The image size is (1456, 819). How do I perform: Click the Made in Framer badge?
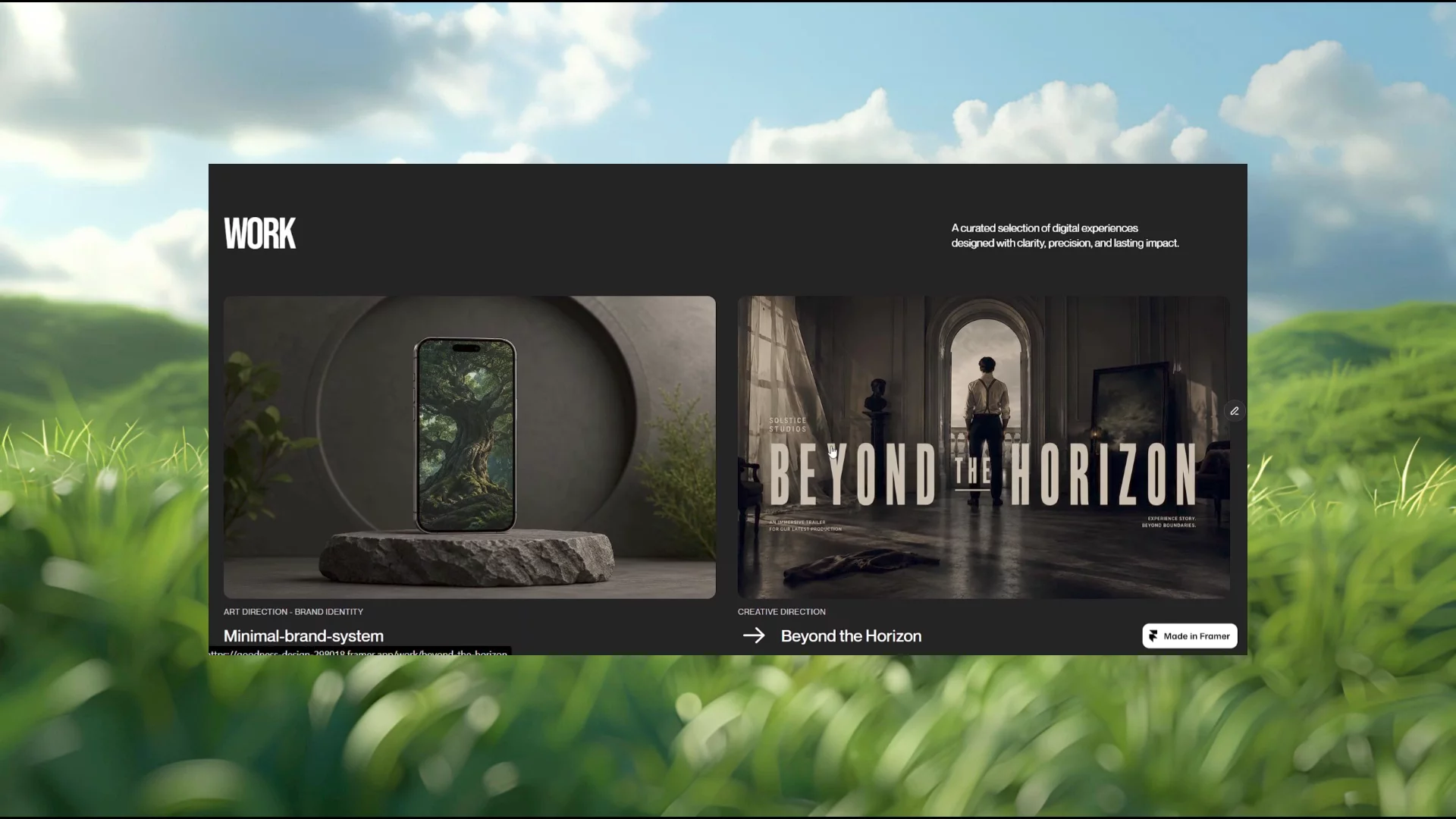pyautogui.click(x=1190, y=636)
